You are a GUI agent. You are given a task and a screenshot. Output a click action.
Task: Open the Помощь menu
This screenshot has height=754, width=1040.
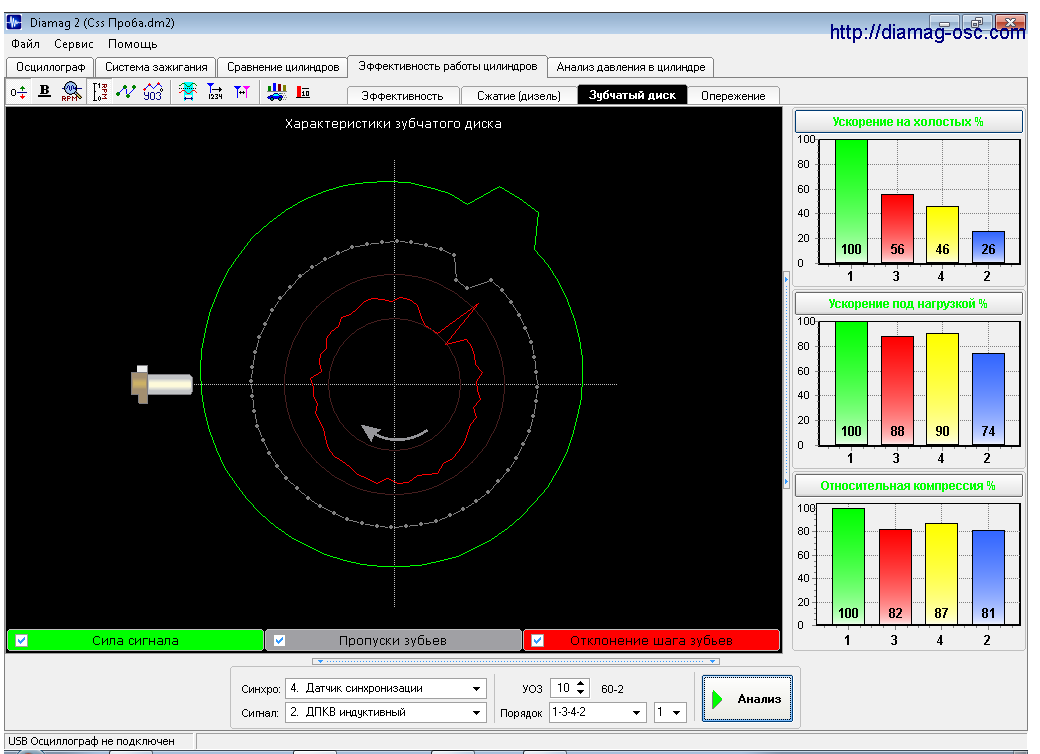point(133,44)
